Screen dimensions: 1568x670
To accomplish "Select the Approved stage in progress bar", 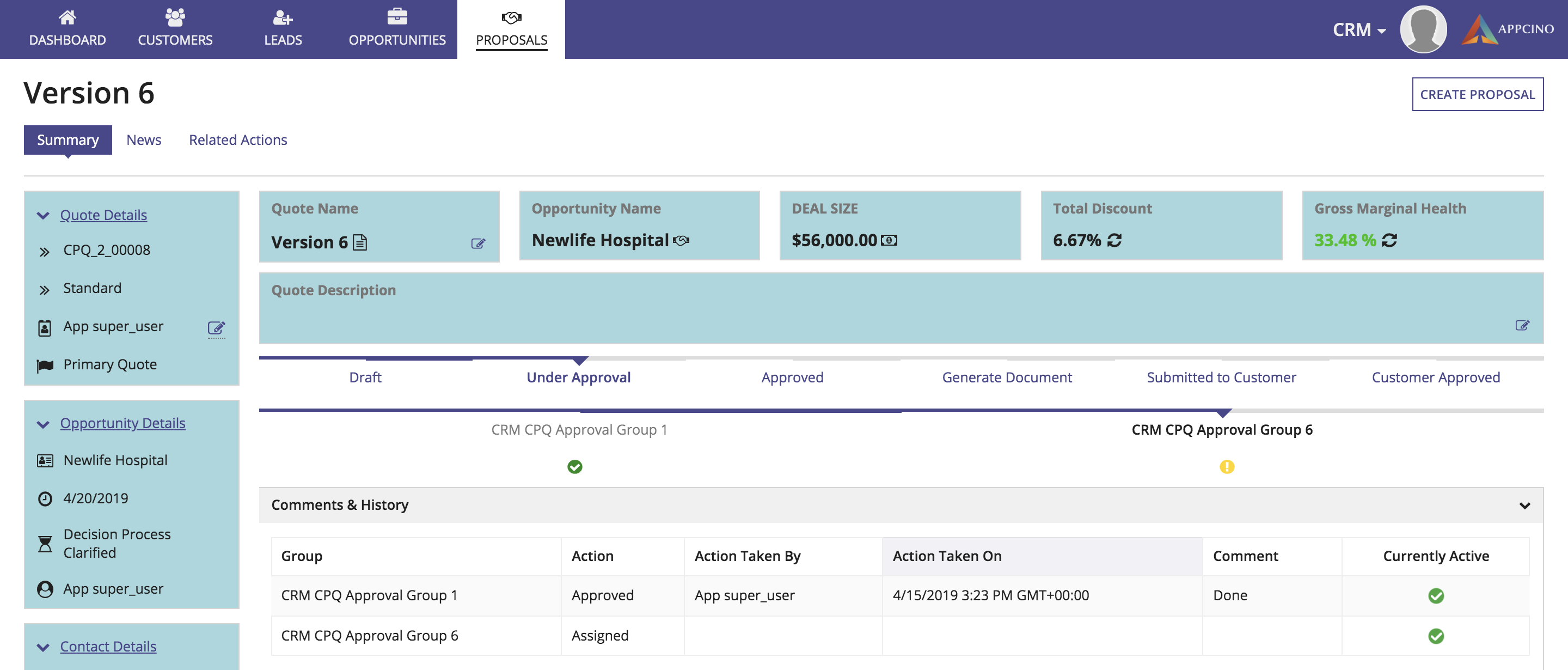I will point(792,377).
